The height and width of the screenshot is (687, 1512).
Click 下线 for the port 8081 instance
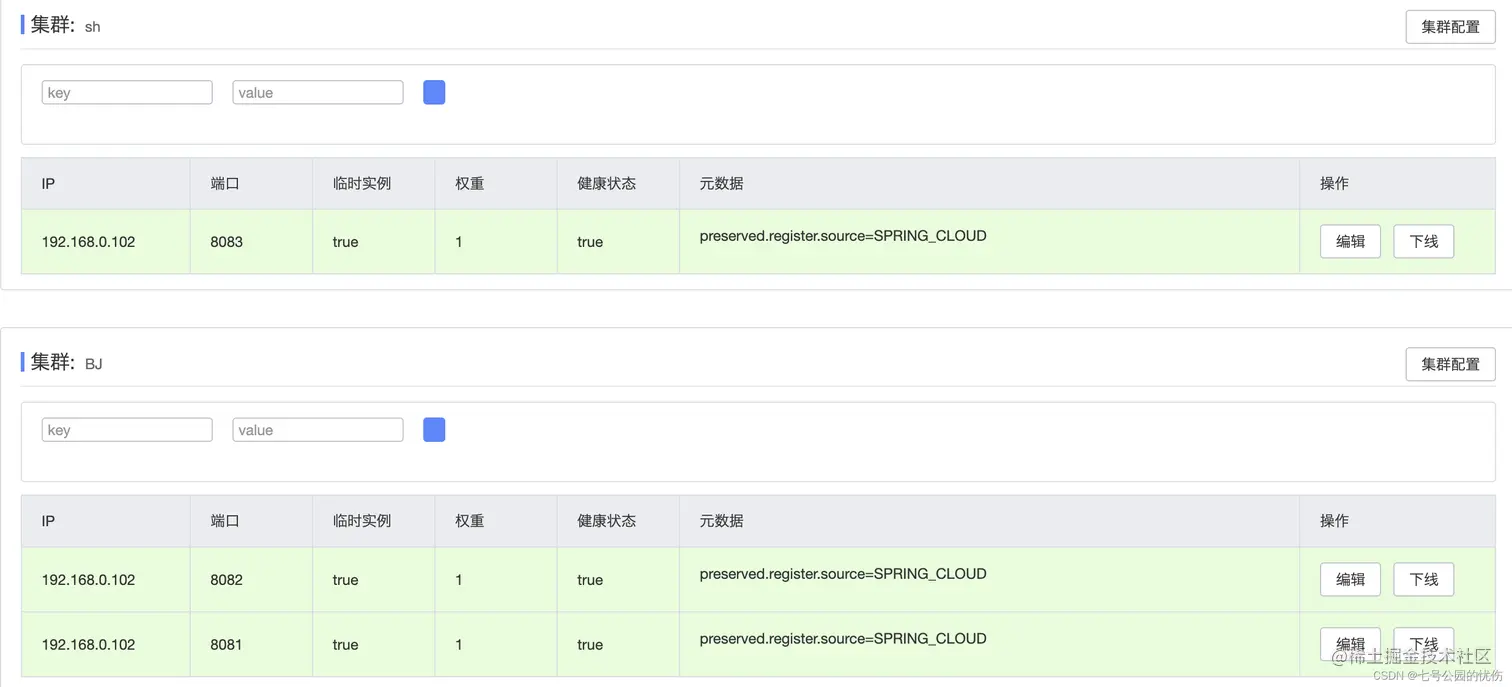click(x=1423, y=644)
